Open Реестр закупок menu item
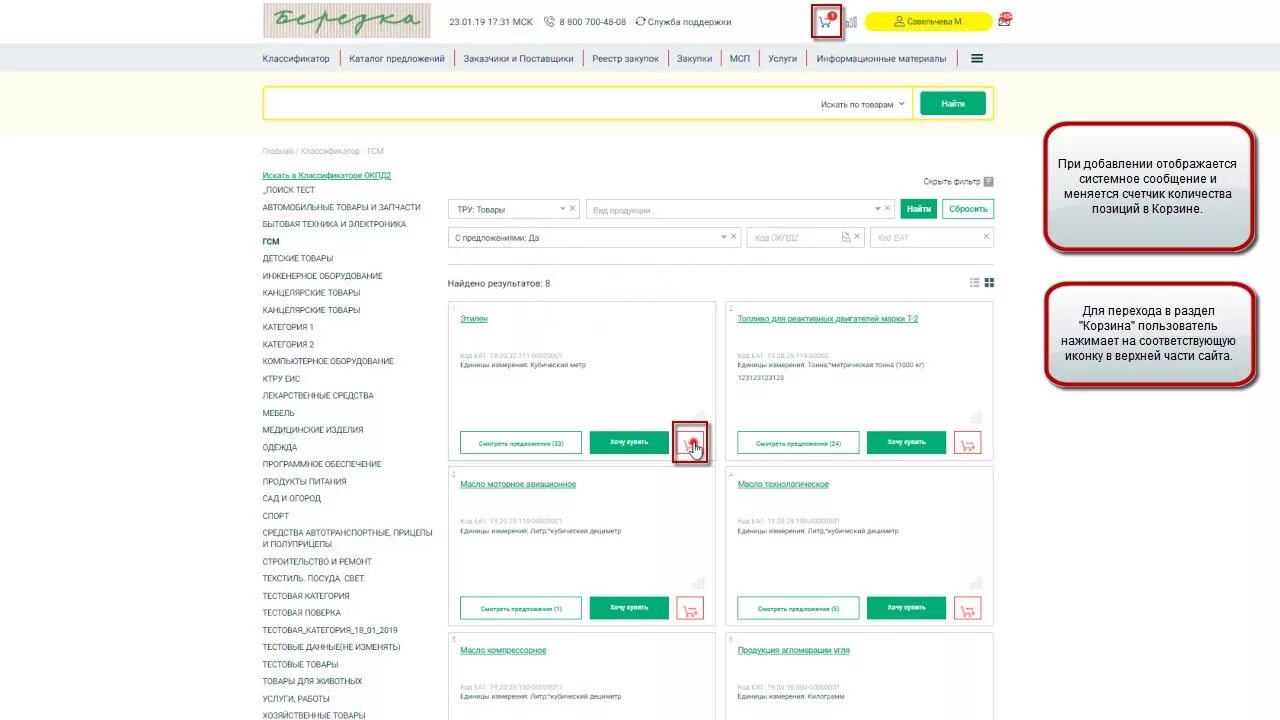The image size is (1280, 720). (x=625, y=59)
